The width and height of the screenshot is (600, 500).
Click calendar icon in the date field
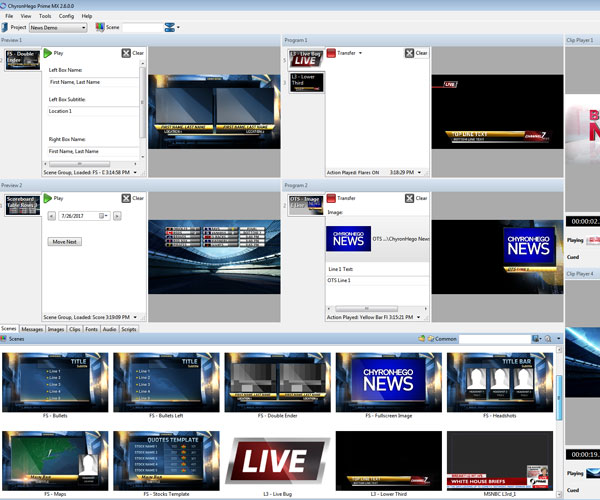tap(102, 216)
